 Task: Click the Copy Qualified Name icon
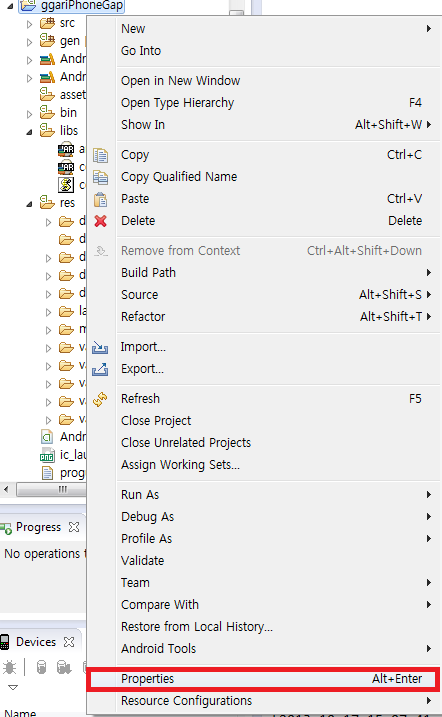point(100,177)
